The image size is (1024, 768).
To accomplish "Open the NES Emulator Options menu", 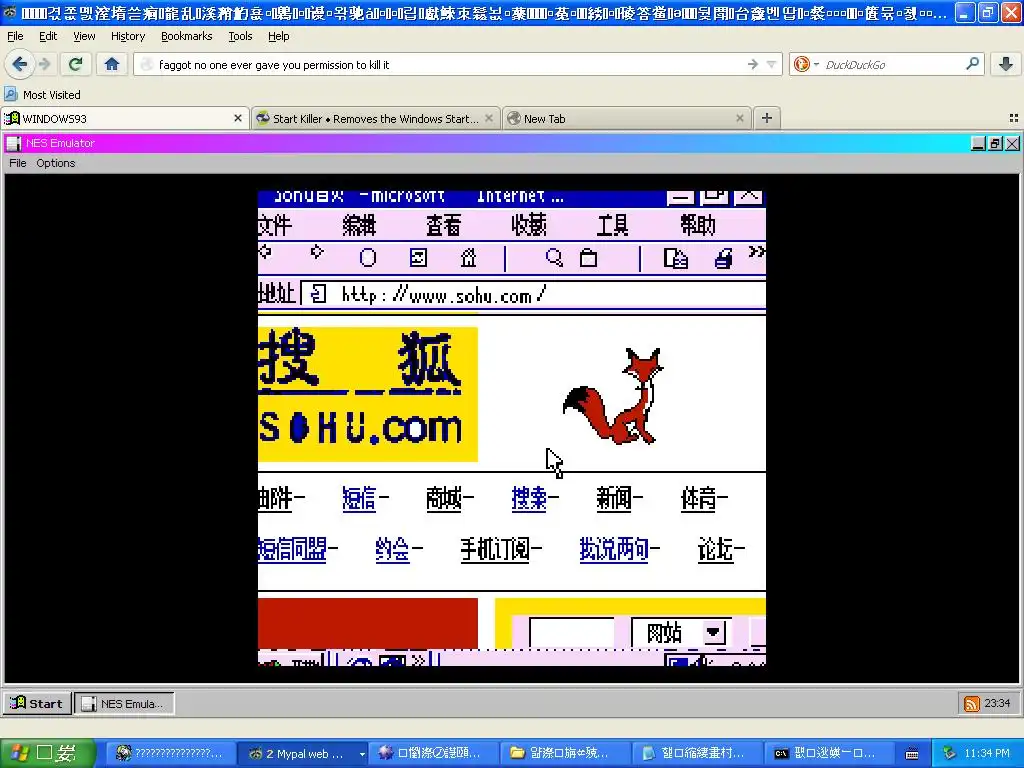I will tap(56, 163).
